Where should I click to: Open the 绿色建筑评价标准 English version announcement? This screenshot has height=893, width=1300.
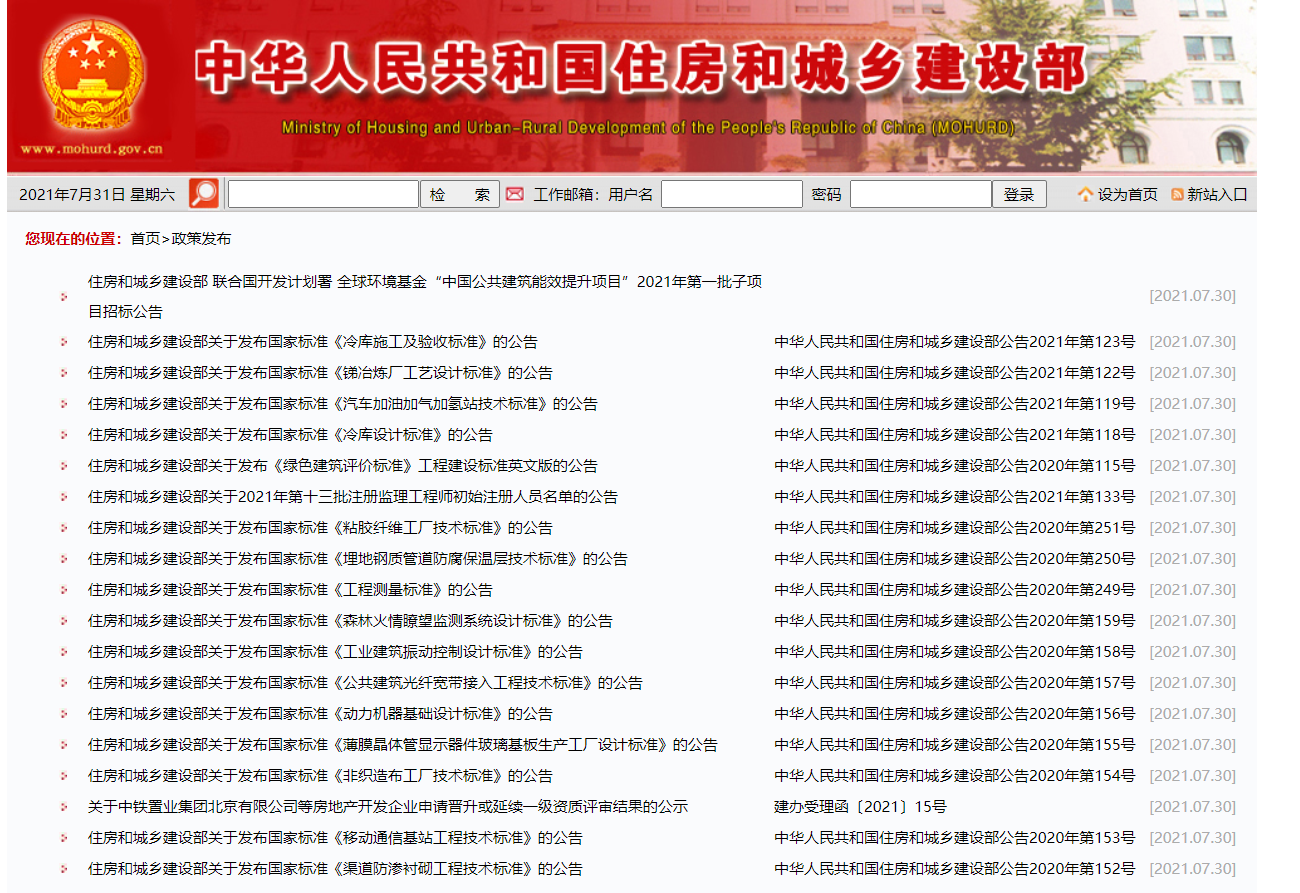342,466
